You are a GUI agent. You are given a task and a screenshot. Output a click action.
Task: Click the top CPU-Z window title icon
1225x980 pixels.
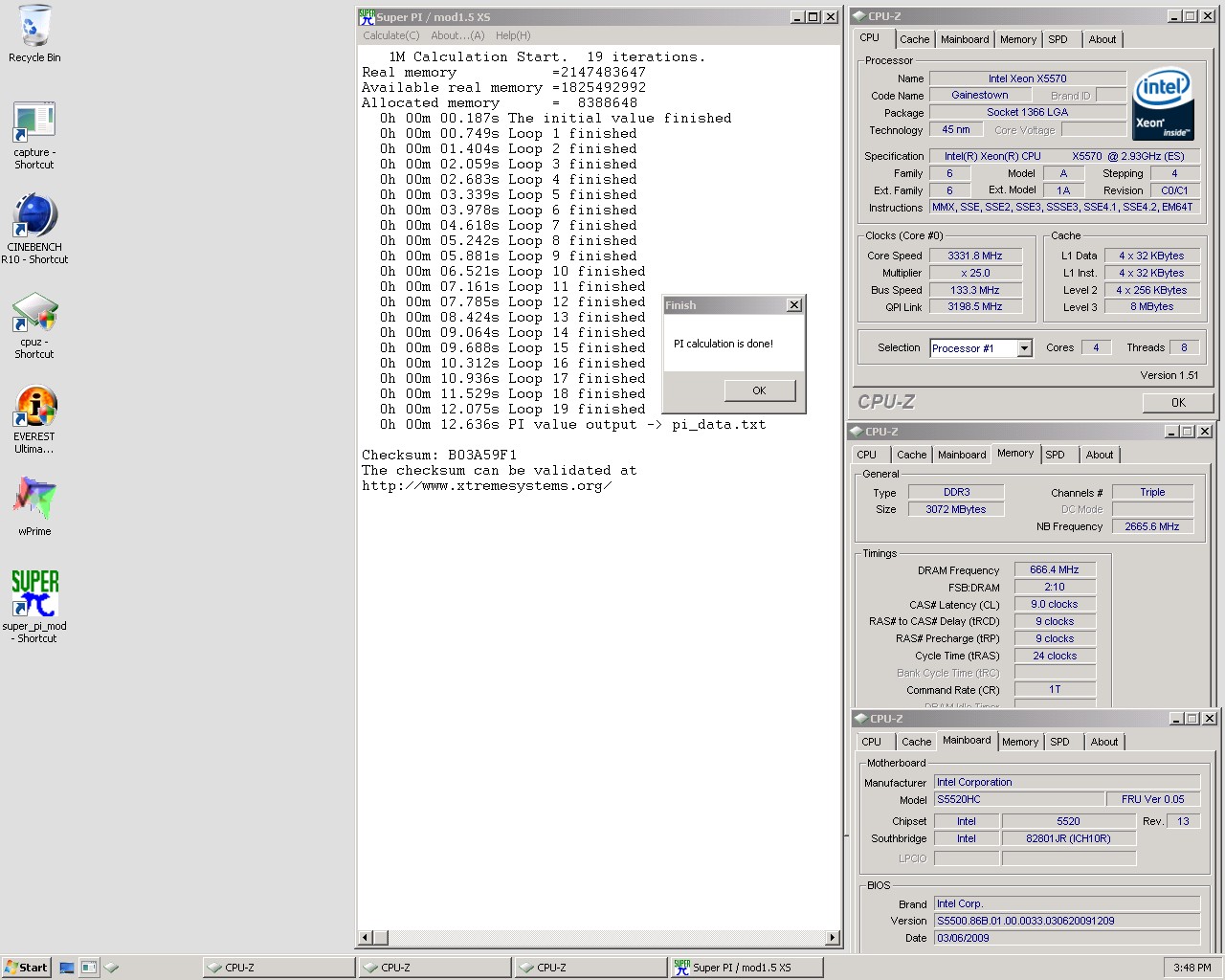coord(858,16)
